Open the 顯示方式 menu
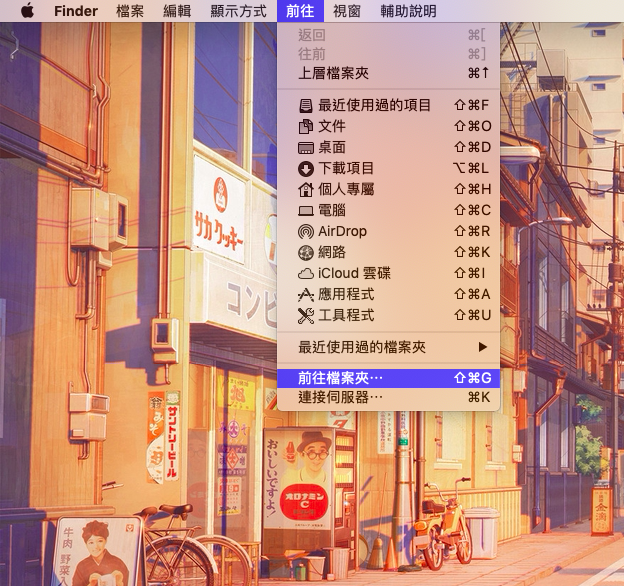The width and height of the screenshot is (624, 586). 239,11
